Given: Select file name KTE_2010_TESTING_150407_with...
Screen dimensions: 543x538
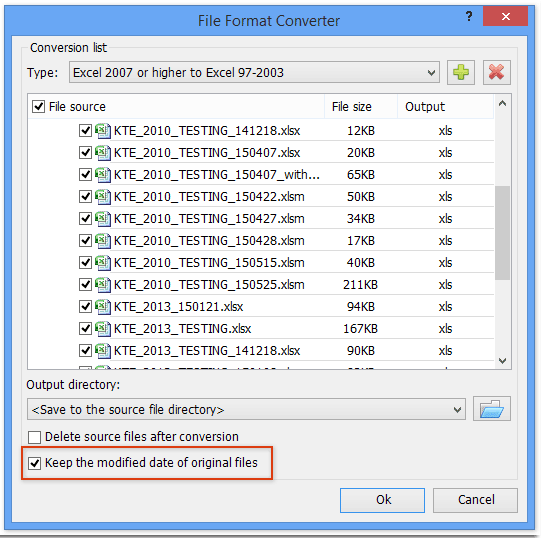Looking at the screenshot, I should [216, 175].
